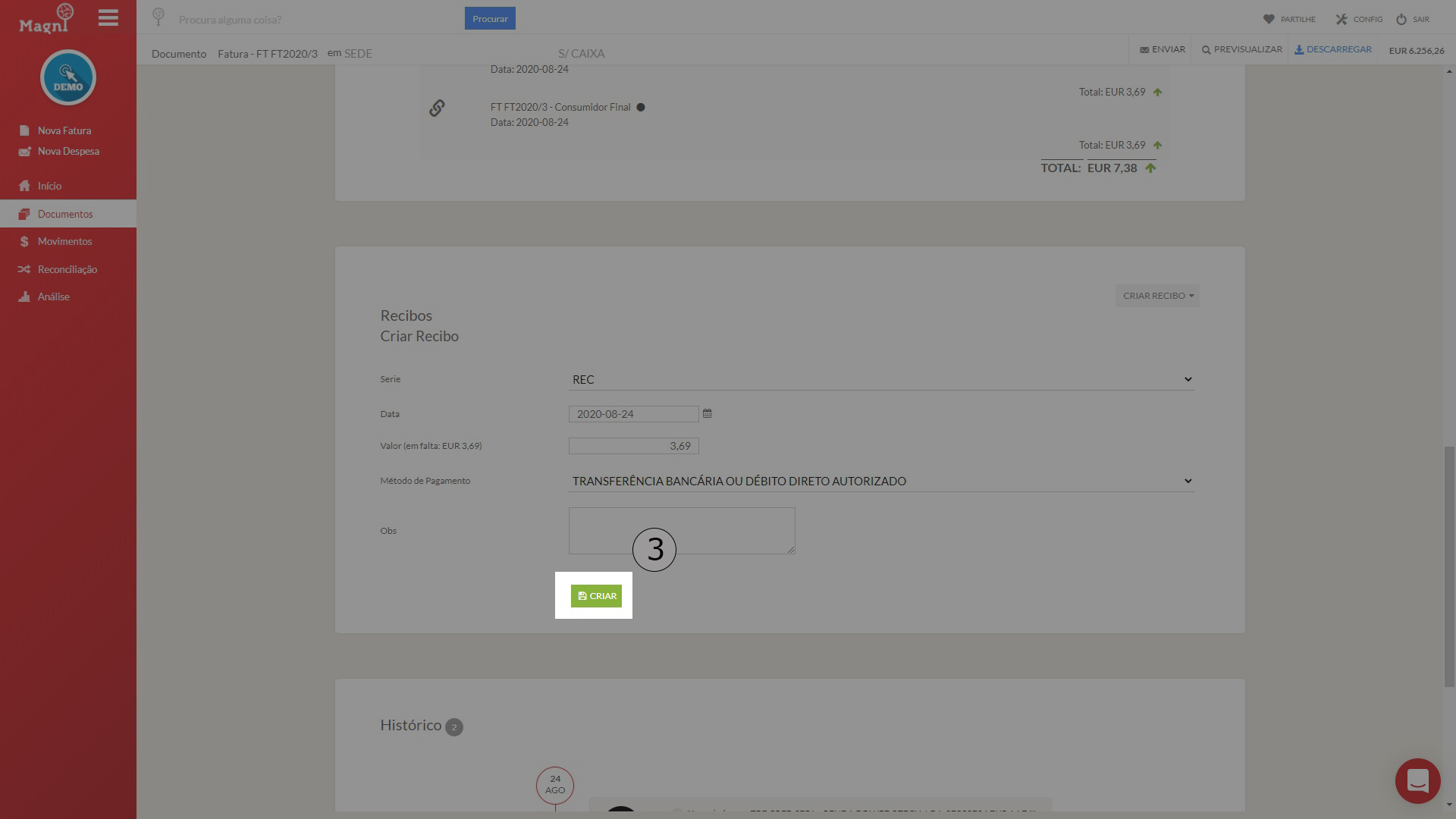
Task: Select Nova Fatura in the sidebar
Action: pos(64,130)
